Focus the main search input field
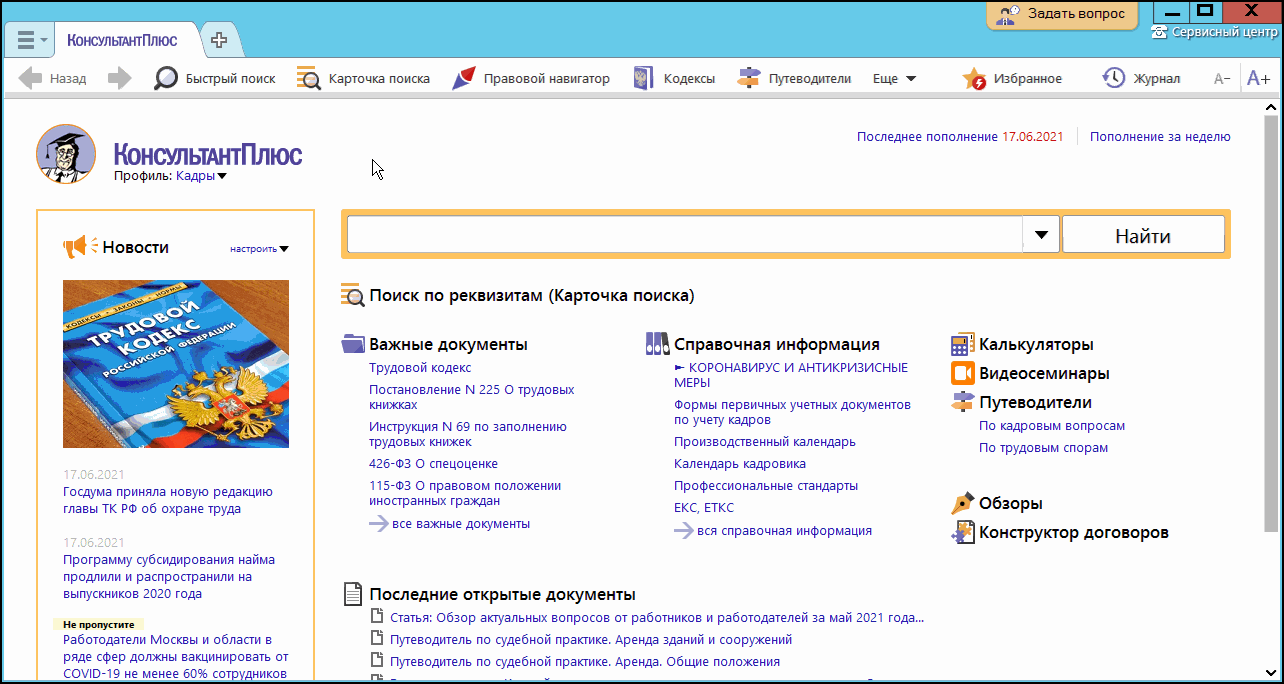 point(685,236)
